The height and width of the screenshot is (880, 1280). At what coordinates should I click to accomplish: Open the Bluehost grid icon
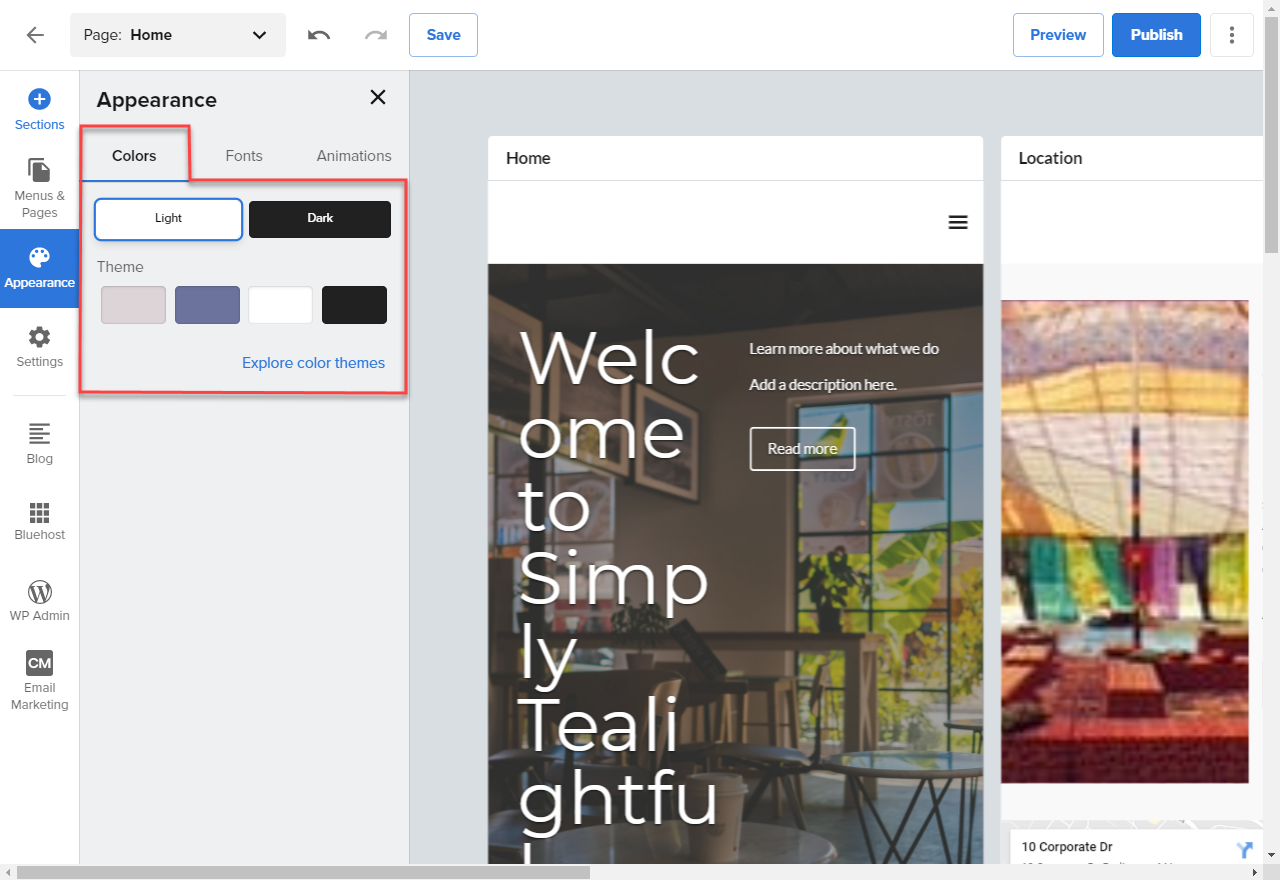(x=39, y=513)
